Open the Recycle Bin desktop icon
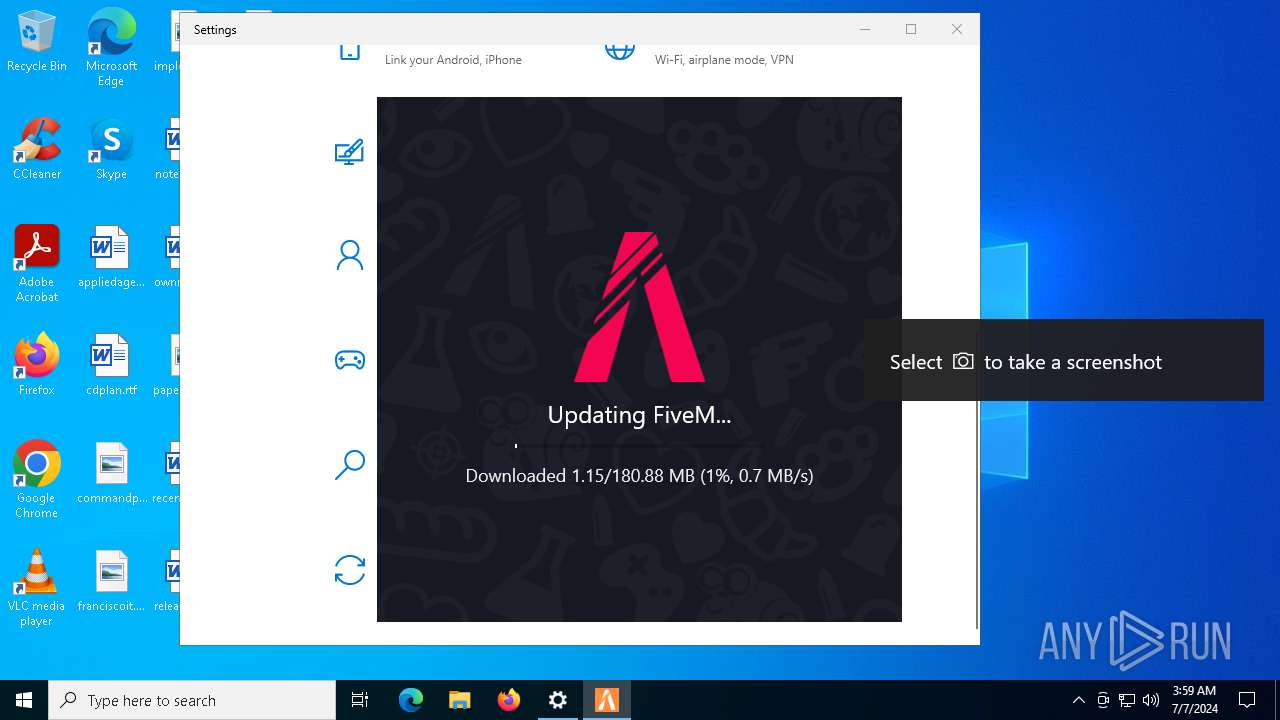 coord(37,42)
